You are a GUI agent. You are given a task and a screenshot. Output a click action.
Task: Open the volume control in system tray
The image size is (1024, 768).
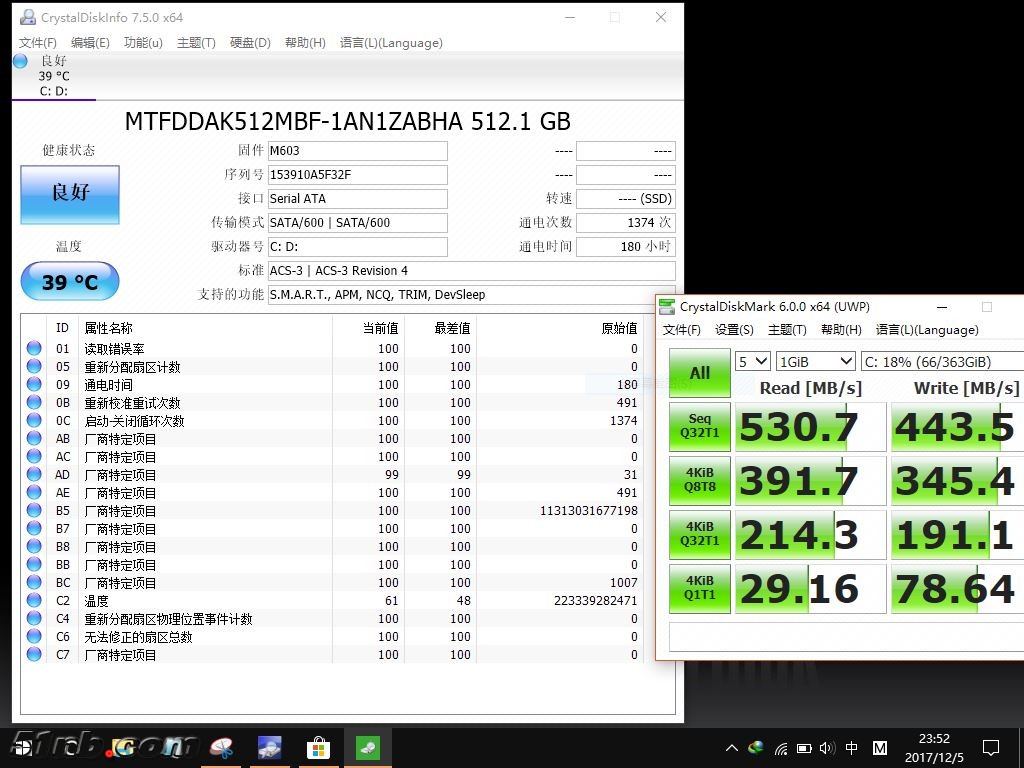(x=827, y=748)
